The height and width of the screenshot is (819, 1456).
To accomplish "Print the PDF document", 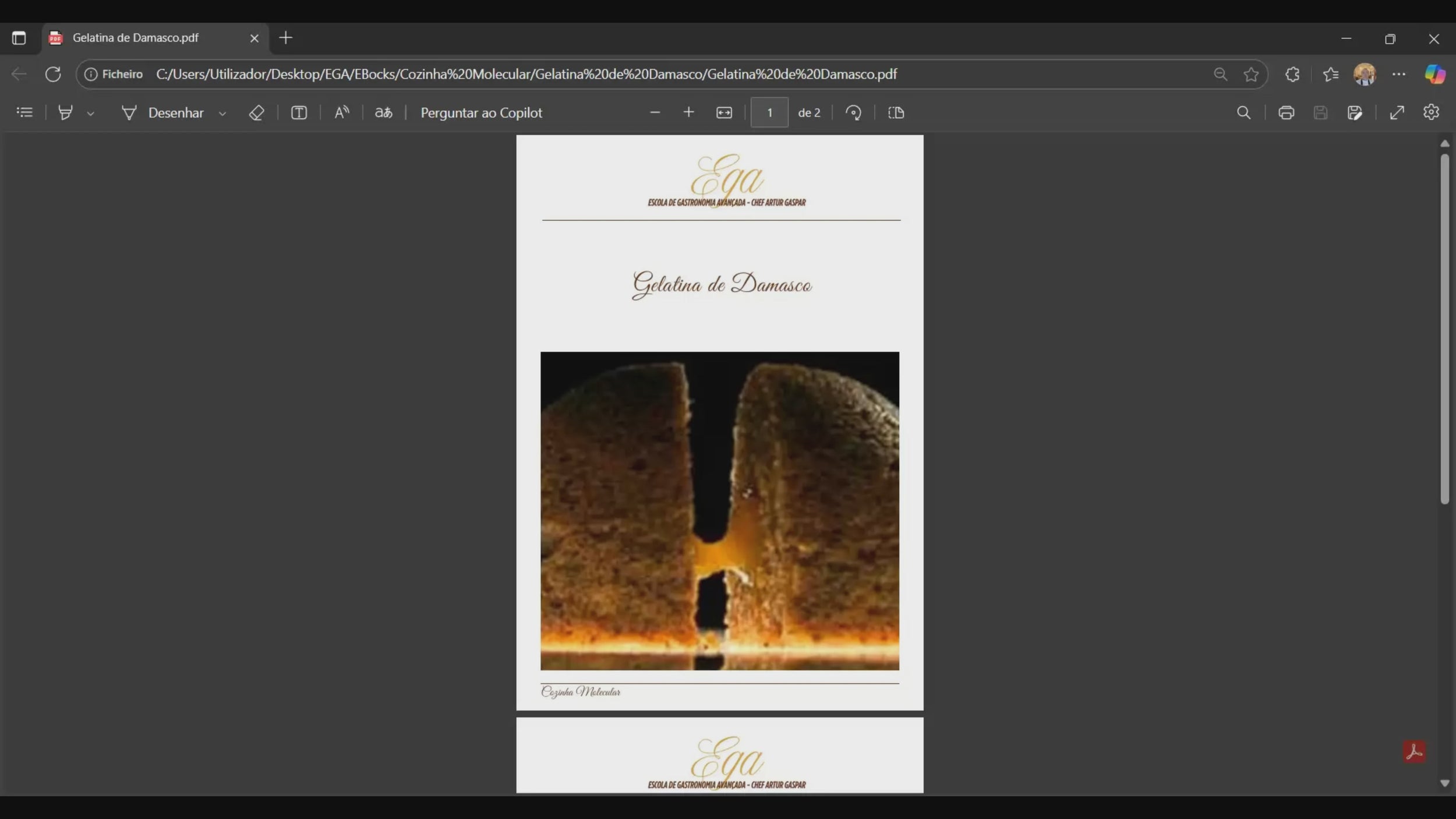I will [x=1286, y=112].
